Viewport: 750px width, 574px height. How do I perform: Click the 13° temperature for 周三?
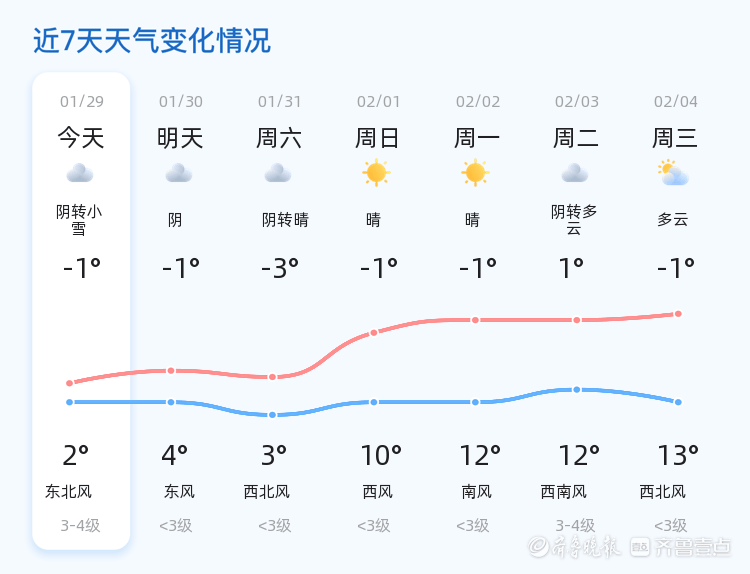(x=677, y=456)
